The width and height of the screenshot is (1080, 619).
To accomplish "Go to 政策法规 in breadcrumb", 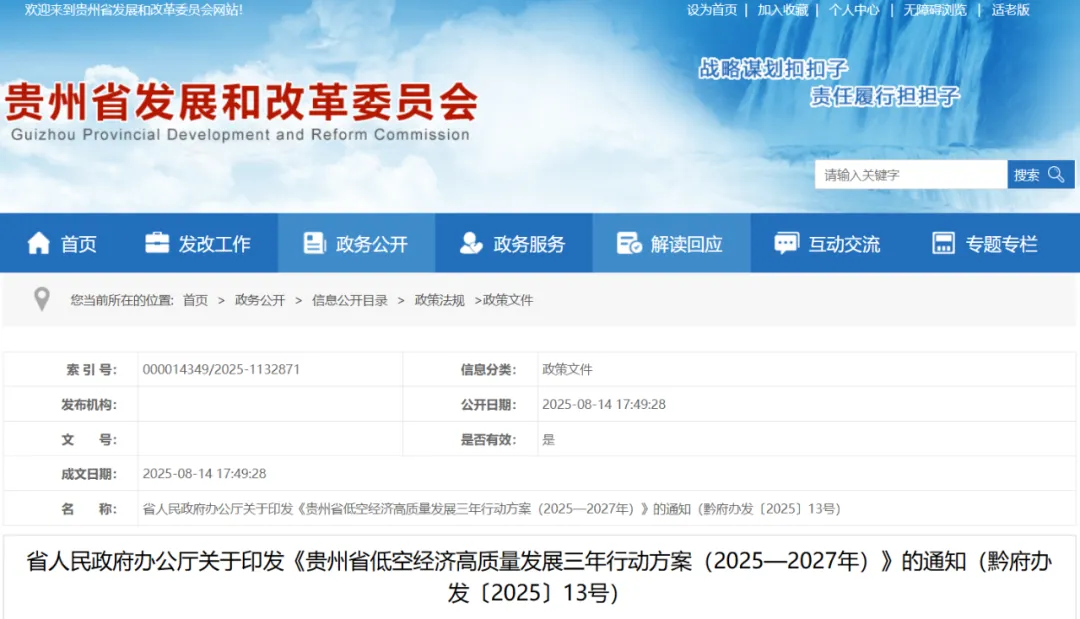I will 439,300.
